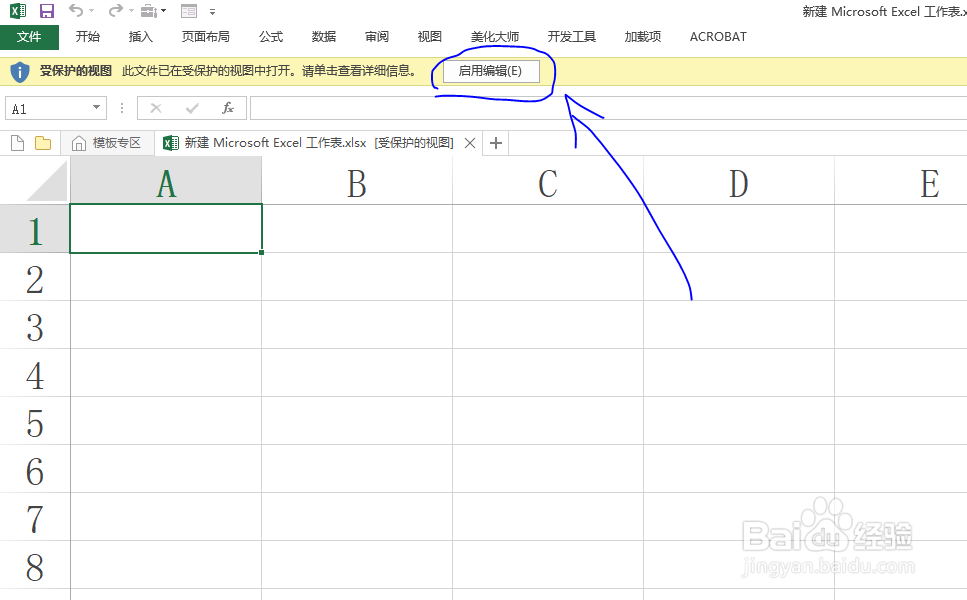
Task: Open the 视图 ribbon tab
Action: (430, 37)
